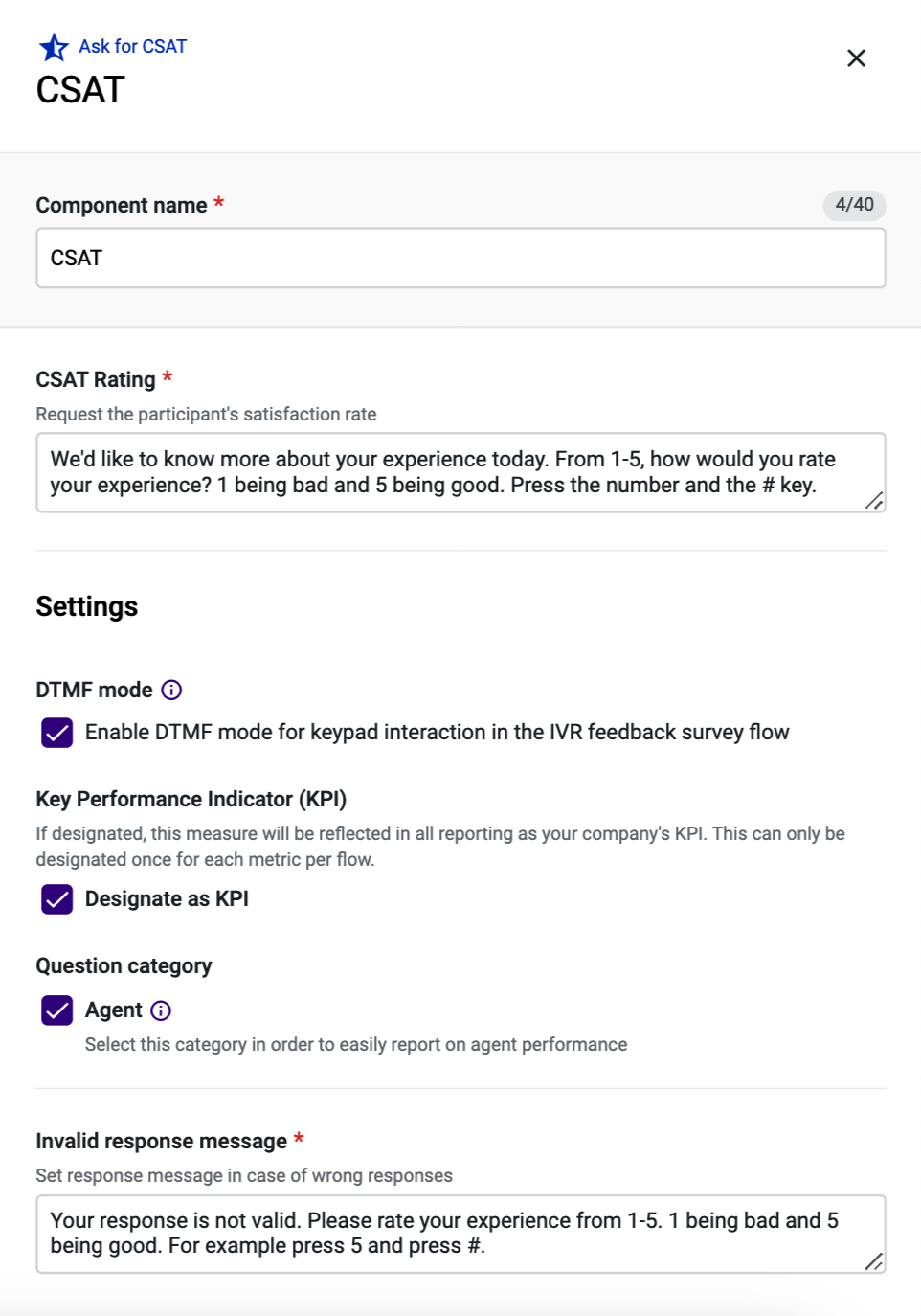This screenshot has width=921, height=1316.
Task: Click the Component name field label
Action: coord(122,205)
